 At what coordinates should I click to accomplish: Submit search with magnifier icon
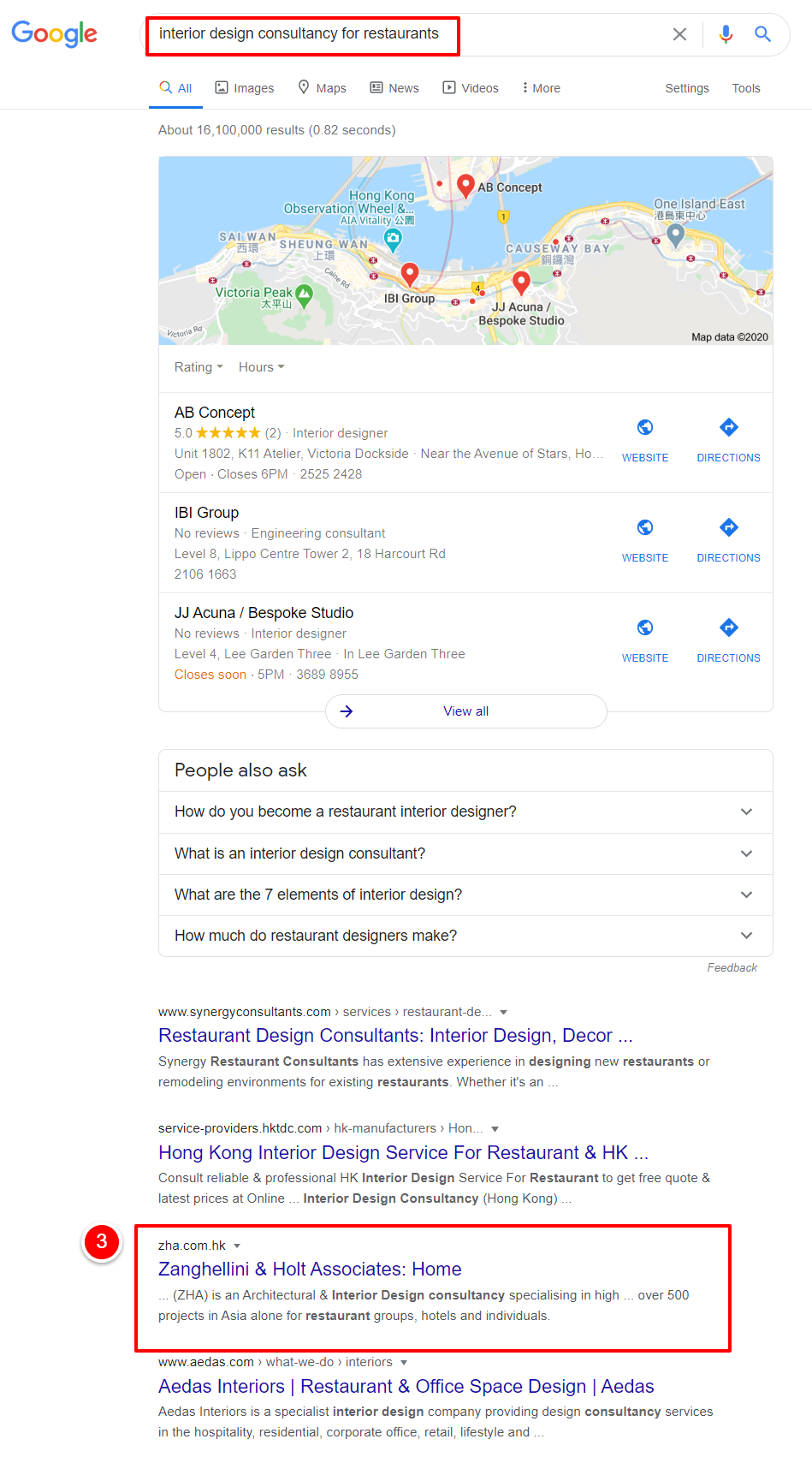(762, 34)
